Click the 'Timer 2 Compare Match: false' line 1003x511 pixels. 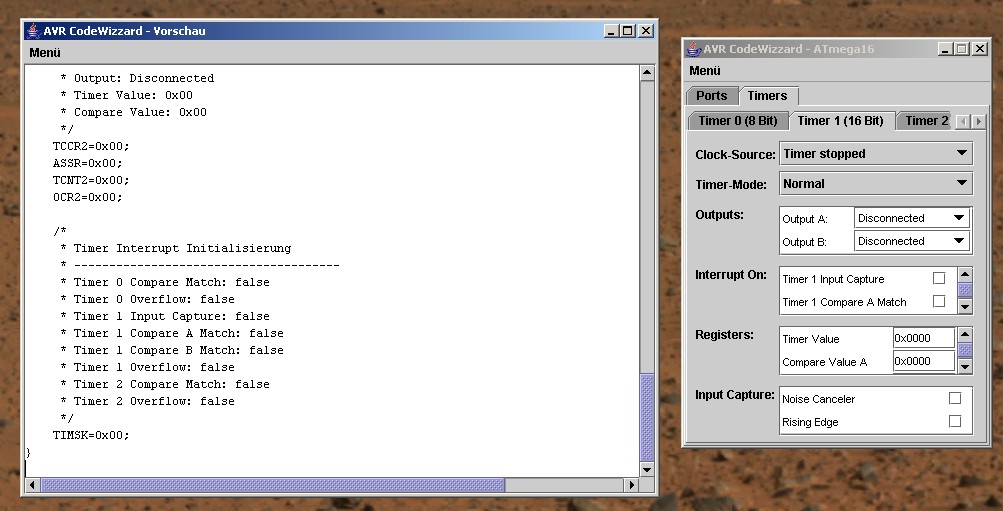tap(165, 384)
